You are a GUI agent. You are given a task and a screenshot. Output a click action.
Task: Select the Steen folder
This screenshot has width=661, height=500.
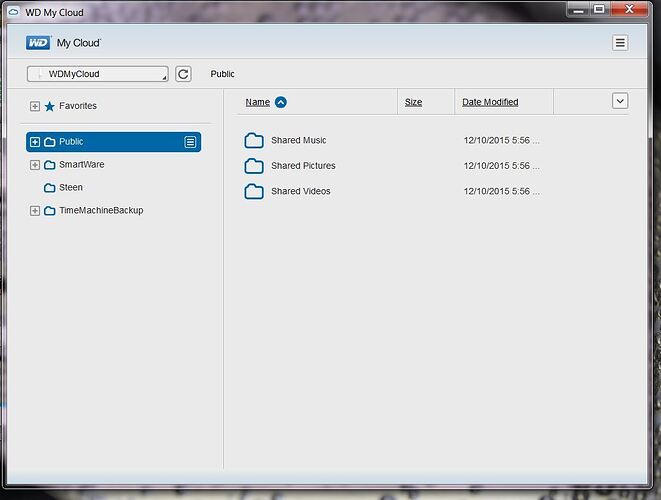tap(71, 187)
